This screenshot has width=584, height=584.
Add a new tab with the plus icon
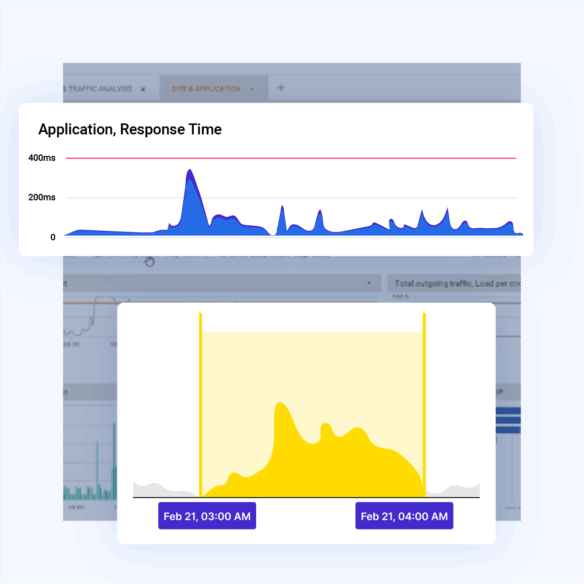coord(281,88)
